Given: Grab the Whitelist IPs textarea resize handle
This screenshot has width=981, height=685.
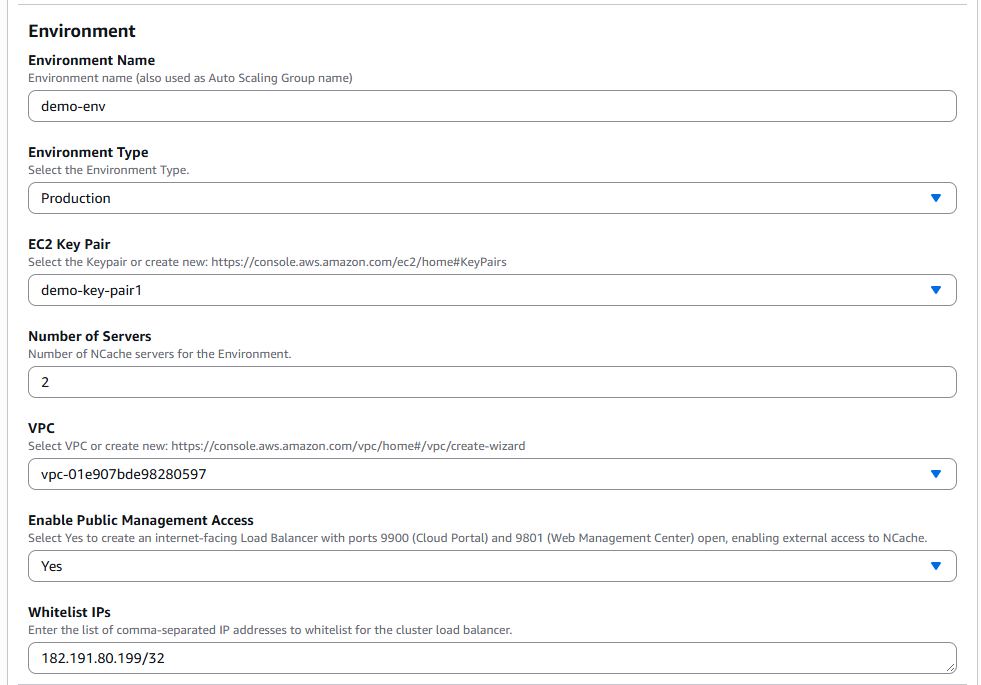Looking at the screenshot, I should pos(950,667).
